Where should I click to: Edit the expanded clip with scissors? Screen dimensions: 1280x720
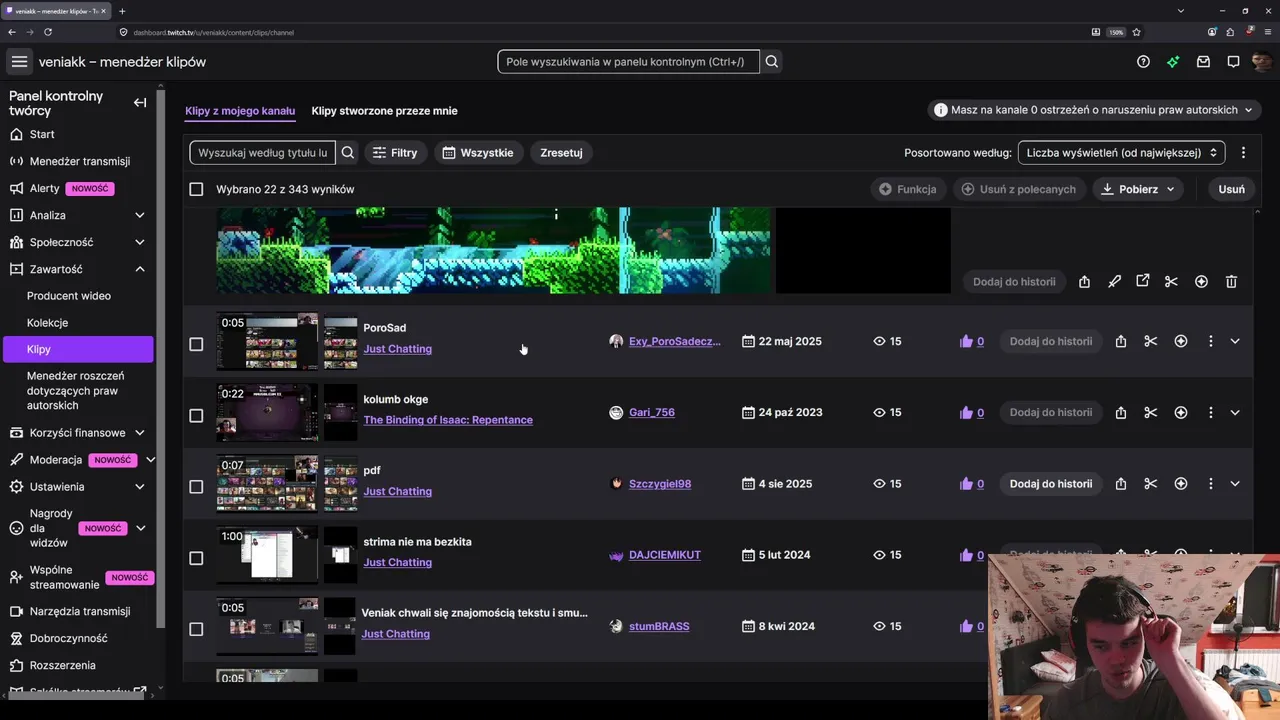coord(1171,282)
